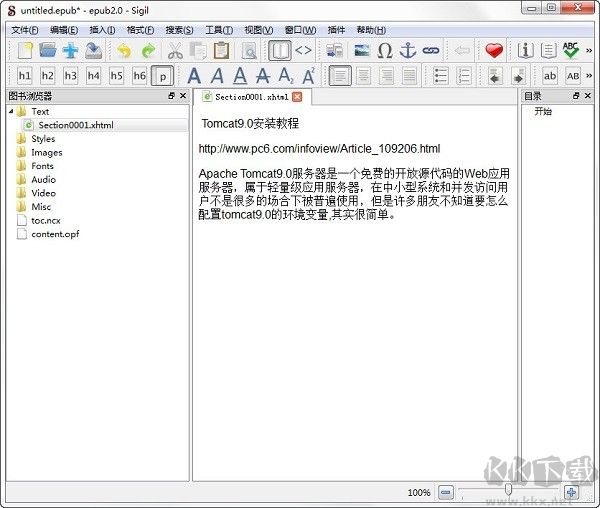Collapse the Text folder in book browser
The width and height of the screenshot is (600, 508).
[11, 112]
